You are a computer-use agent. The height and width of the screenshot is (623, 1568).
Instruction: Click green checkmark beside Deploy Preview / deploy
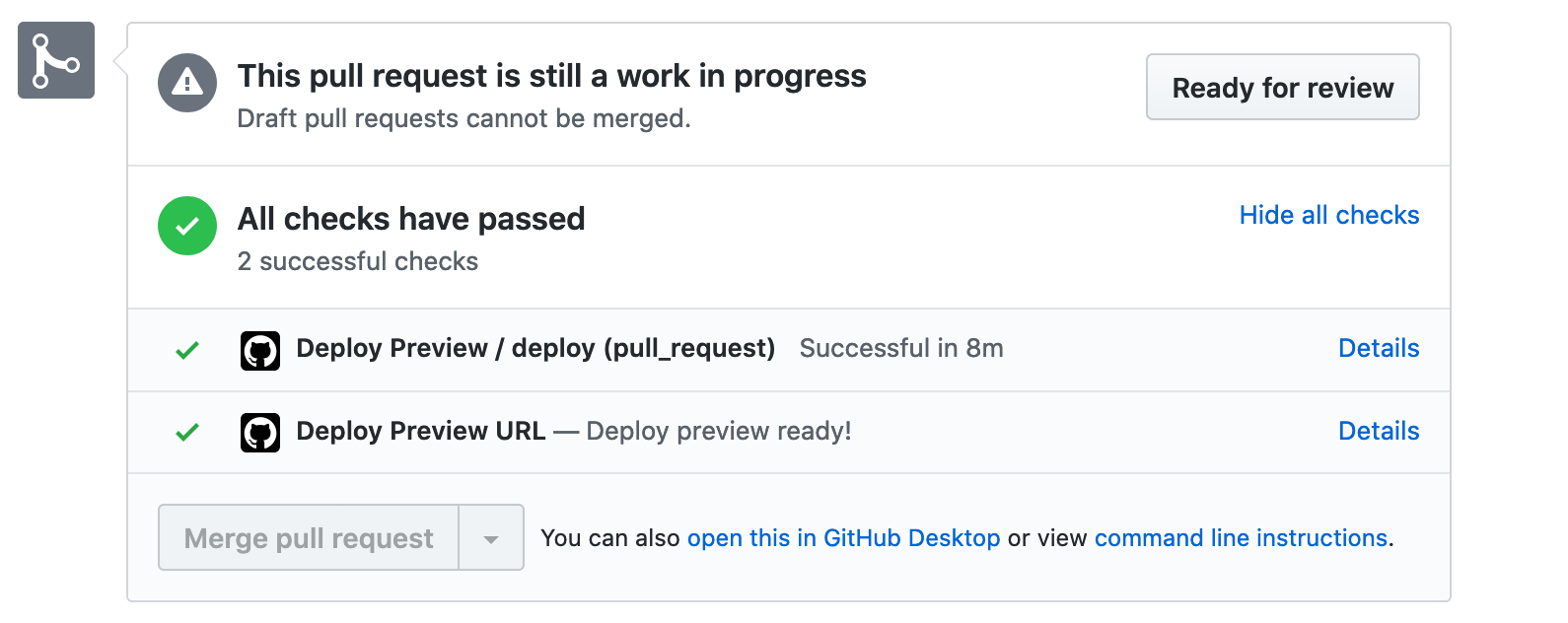pos(187,350)
